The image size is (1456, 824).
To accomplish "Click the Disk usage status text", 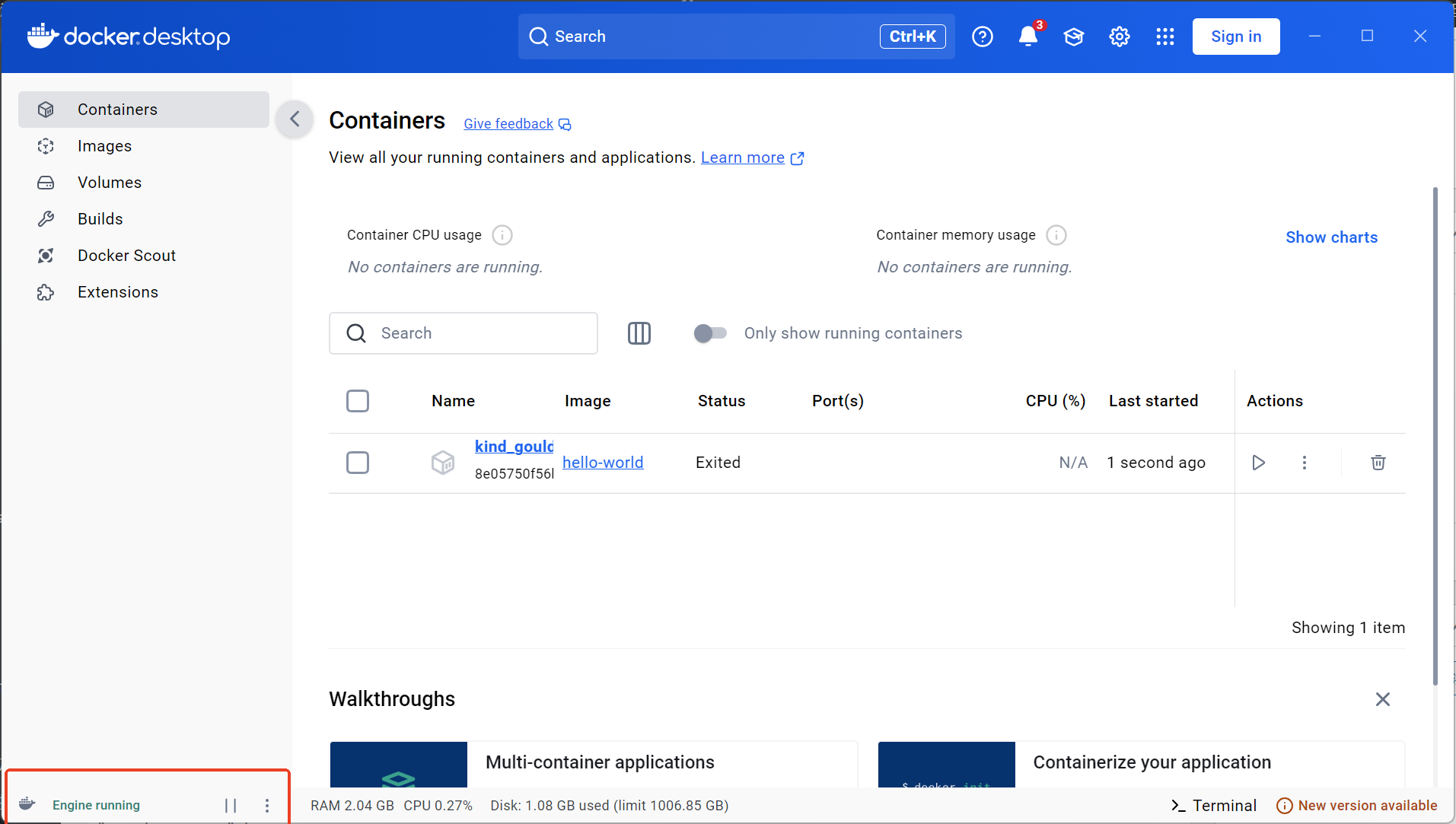I will pyautogui.click(x=610, y=806).
